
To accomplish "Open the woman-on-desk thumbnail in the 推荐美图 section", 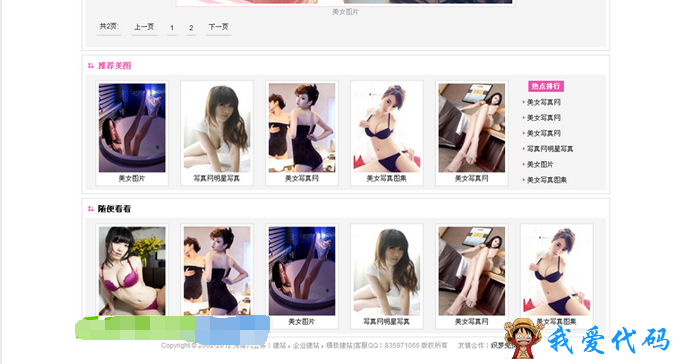I will click(x=472, y=127).
